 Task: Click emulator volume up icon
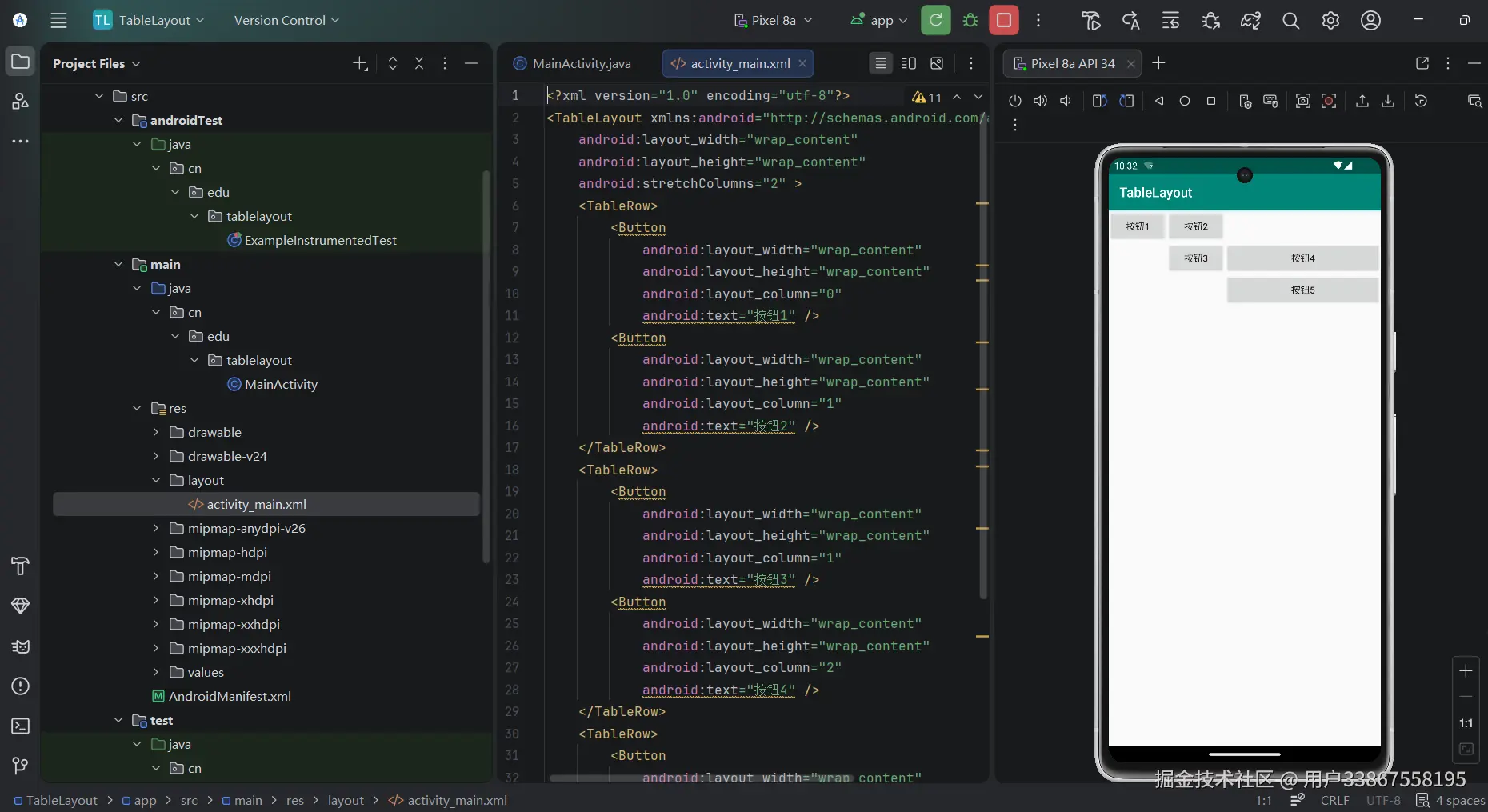click(x=1040, y=101)
